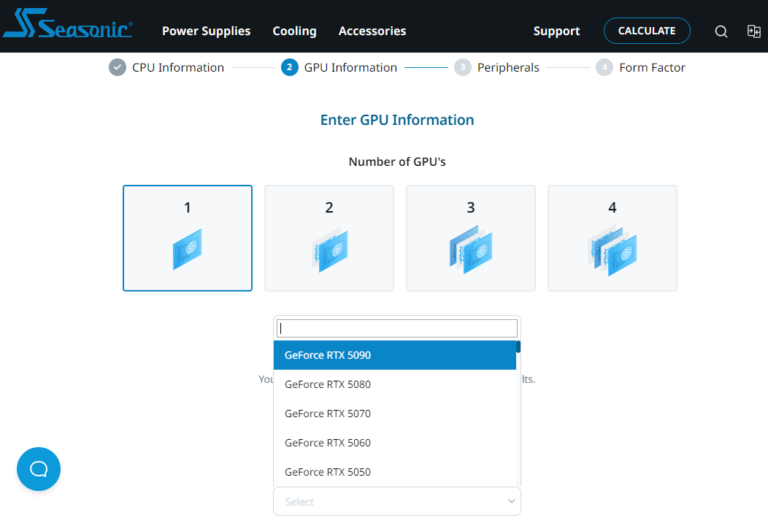Image resolution: width=768 pixels, height=518 pixels.
Task: Click the language translate icon
Action: tap(753, 31)
